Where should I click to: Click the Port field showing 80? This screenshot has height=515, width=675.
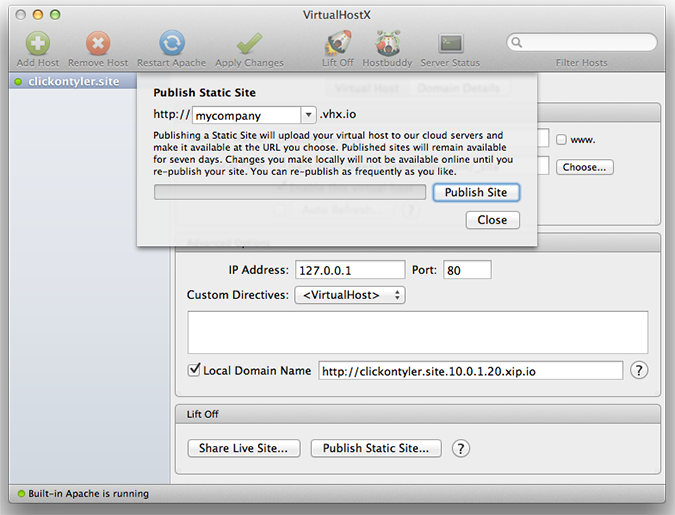pyautogui.click(x=467, y=270)
